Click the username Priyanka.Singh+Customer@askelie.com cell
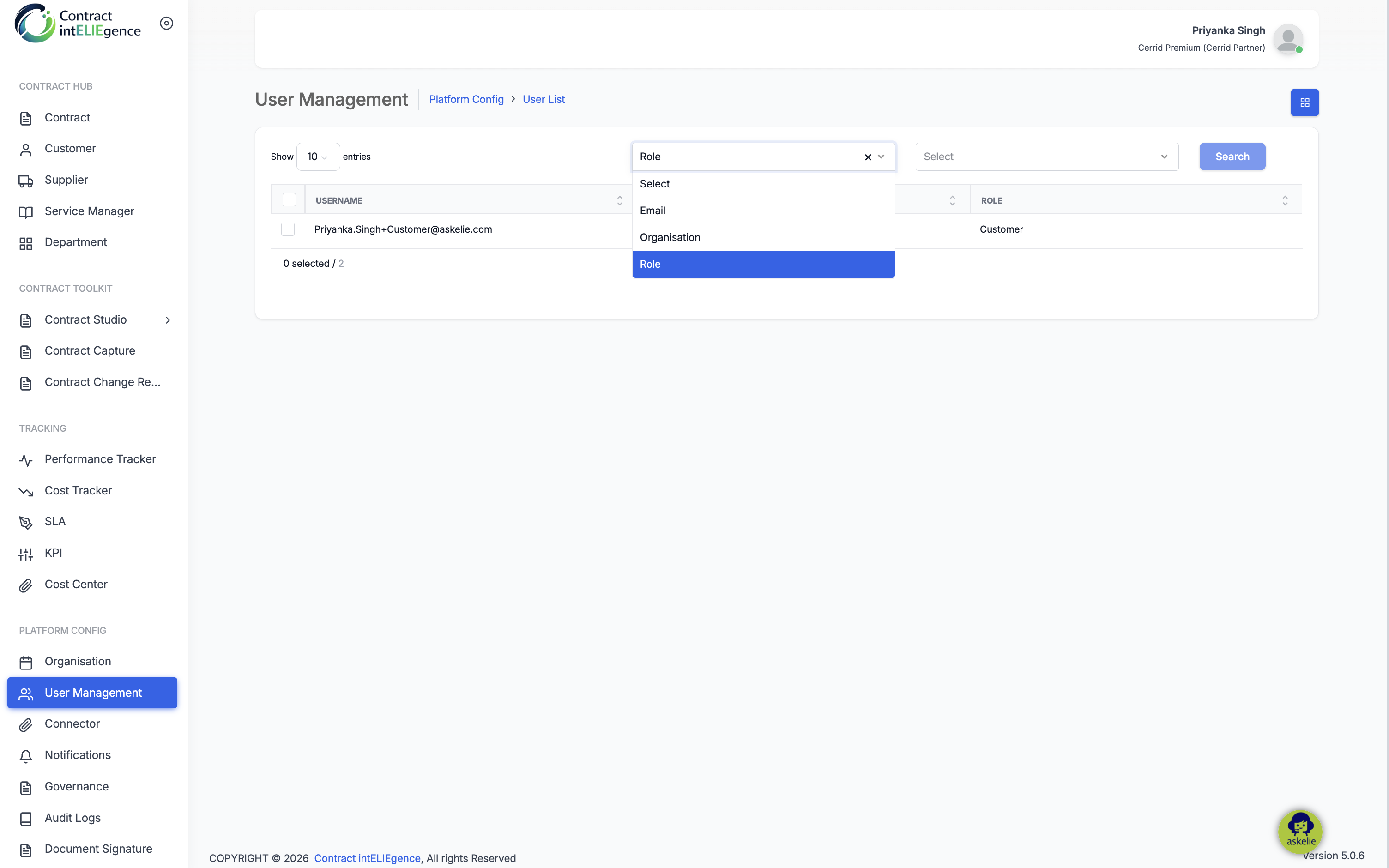The height and width of the screenshot is (868, 1389). 403,229
